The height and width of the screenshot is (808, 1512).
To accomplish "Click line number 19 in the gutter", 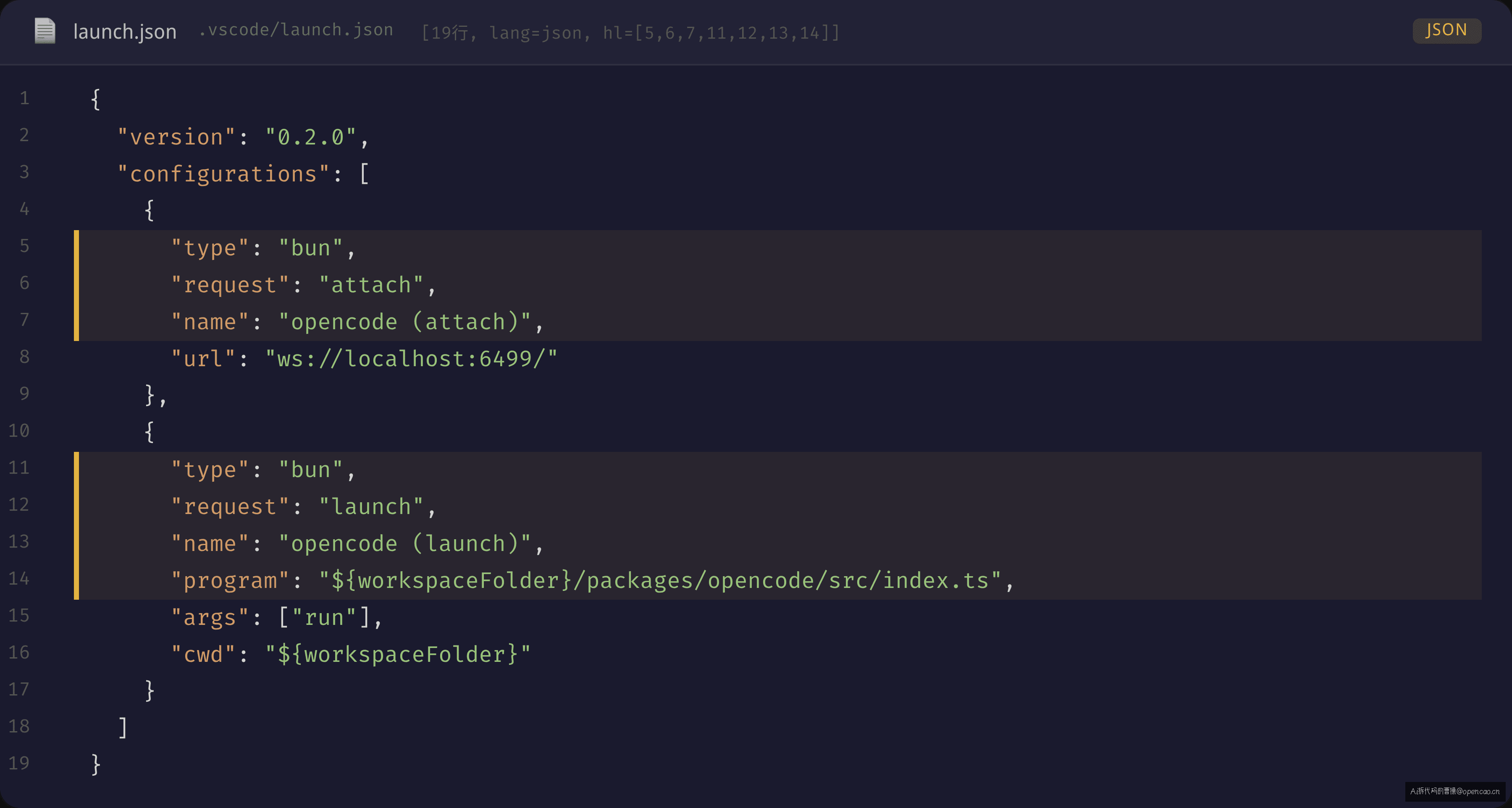I will point(19,763).
